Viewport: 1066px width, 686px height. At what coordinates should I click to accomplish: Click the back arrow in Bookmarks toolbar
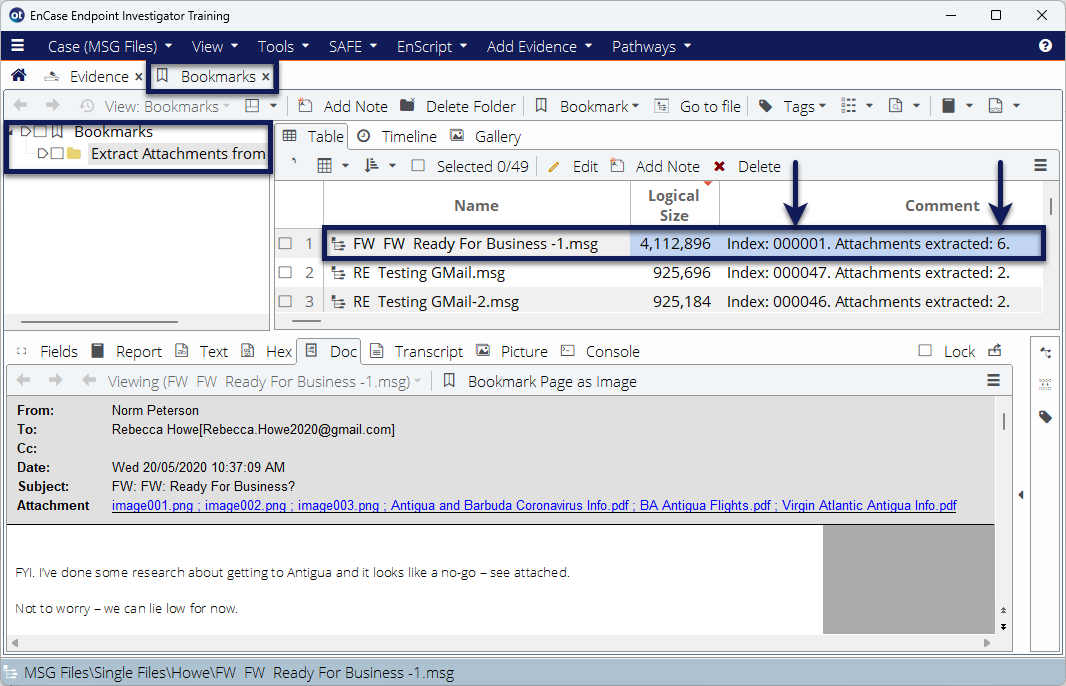tap(20, 105)
